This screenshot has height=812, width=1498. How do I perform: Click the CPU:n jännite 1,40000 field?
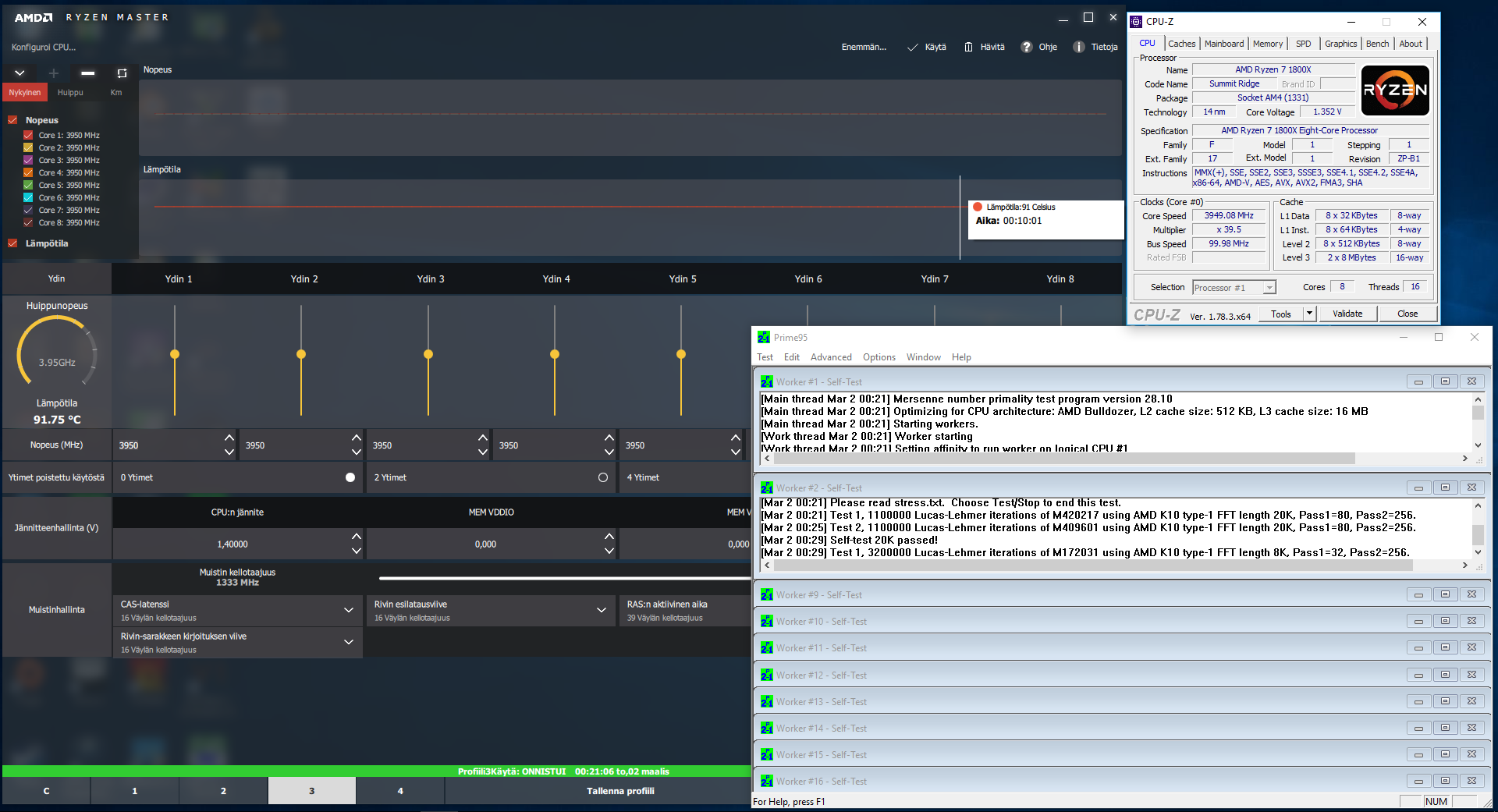(231, 544)
